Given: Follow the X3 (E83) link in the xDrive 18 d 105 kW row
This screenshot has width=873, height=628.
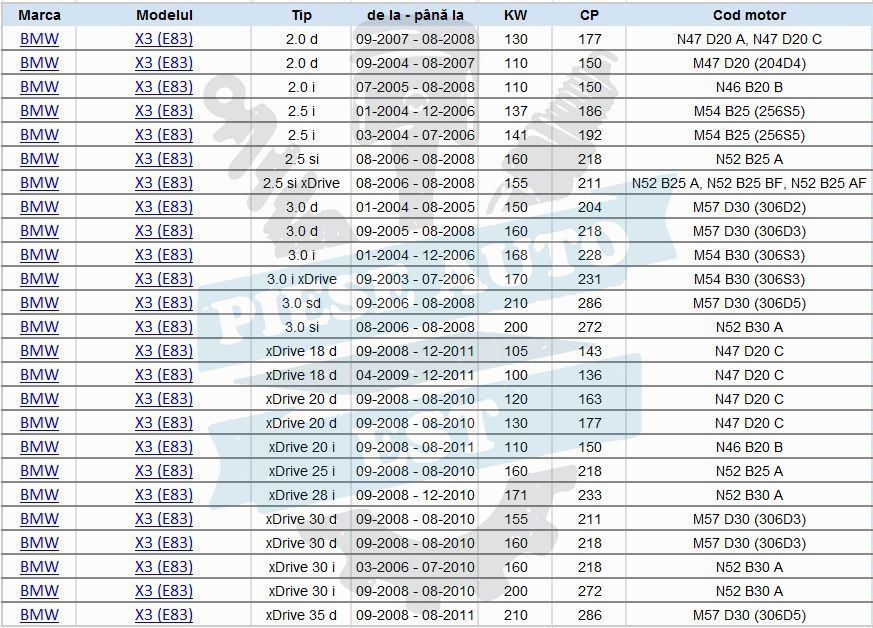Looking at the screenshot, I should [x=164, y=351].
